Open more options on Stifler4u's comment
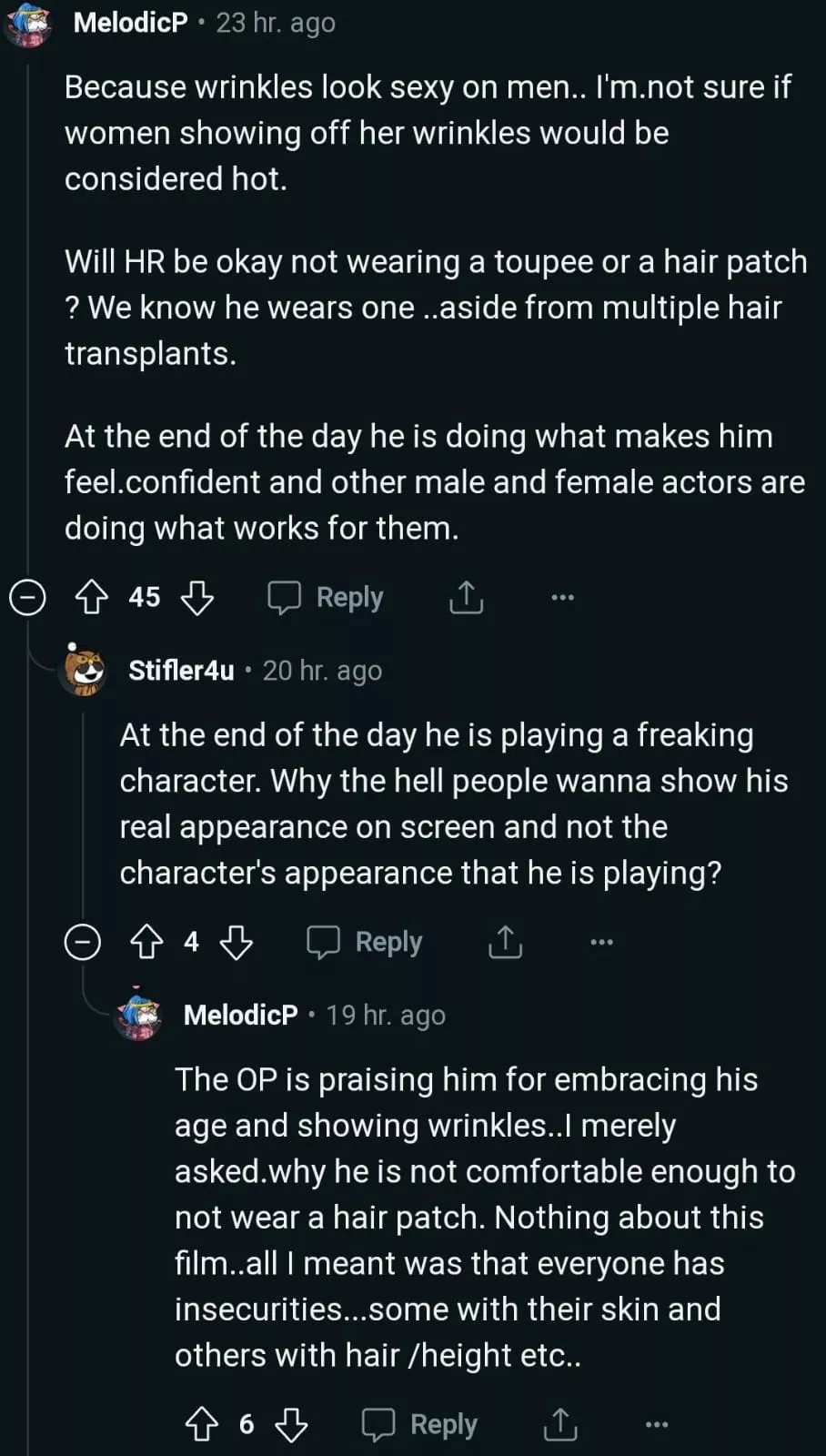The width and height of the screenshot is (826, 1456). click(x=601, y=942)
